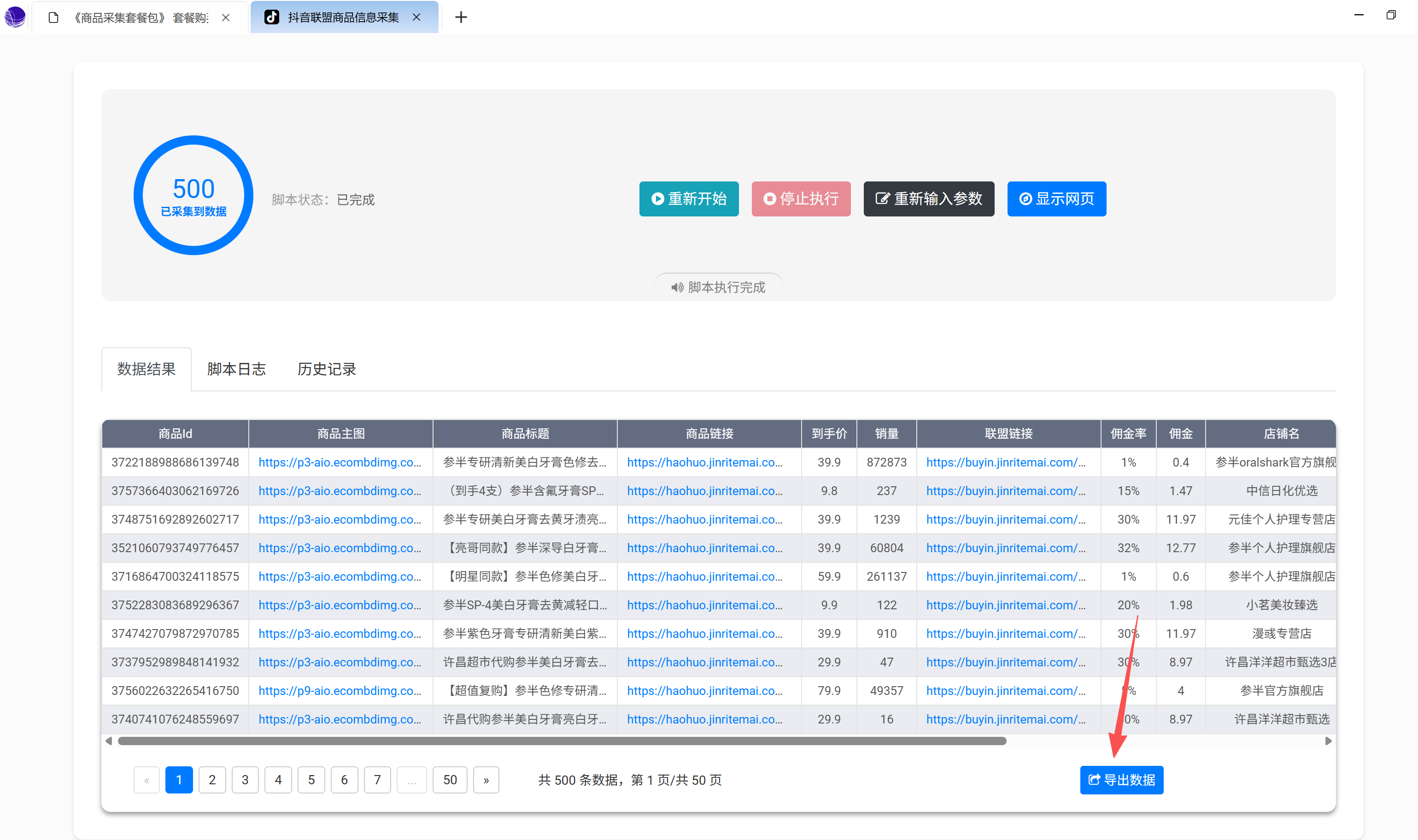Click the 商品Id column header

(176, 433)
